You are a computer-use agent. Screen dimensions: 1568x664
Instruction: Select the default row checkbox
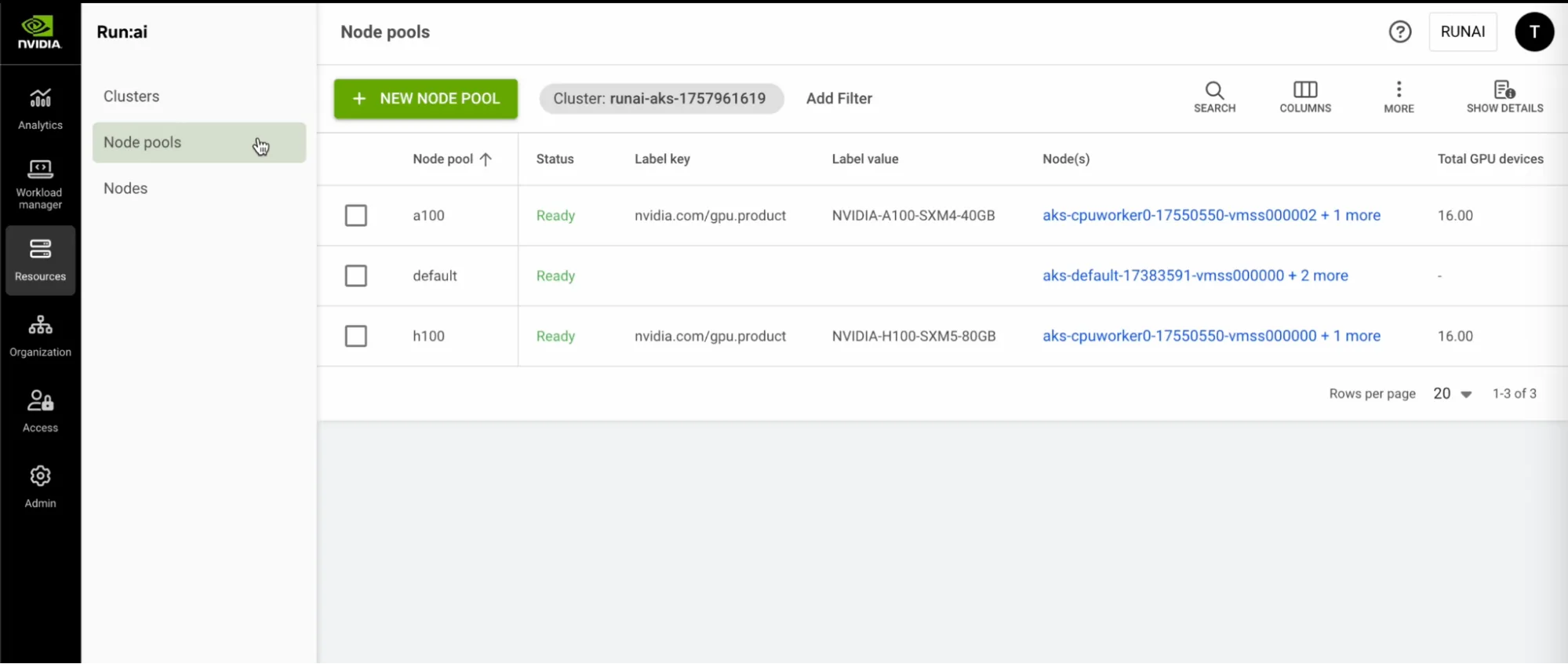356,276
